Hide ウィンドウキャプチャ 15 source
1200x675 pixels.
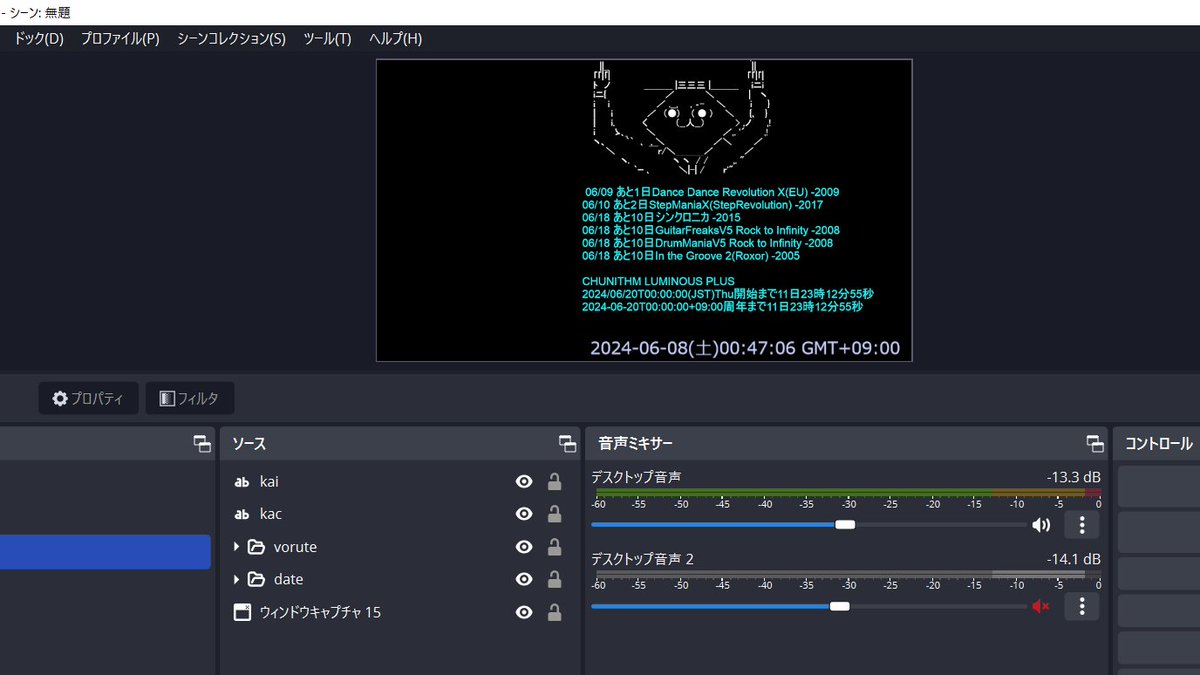[523, 612]
